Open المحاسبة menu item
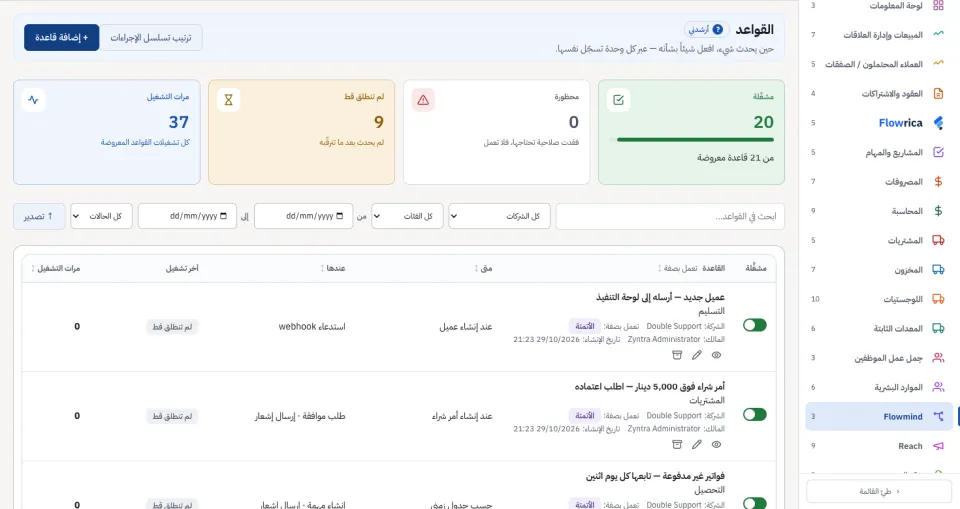Screen dimensions: 960x509 click(879, 211)
